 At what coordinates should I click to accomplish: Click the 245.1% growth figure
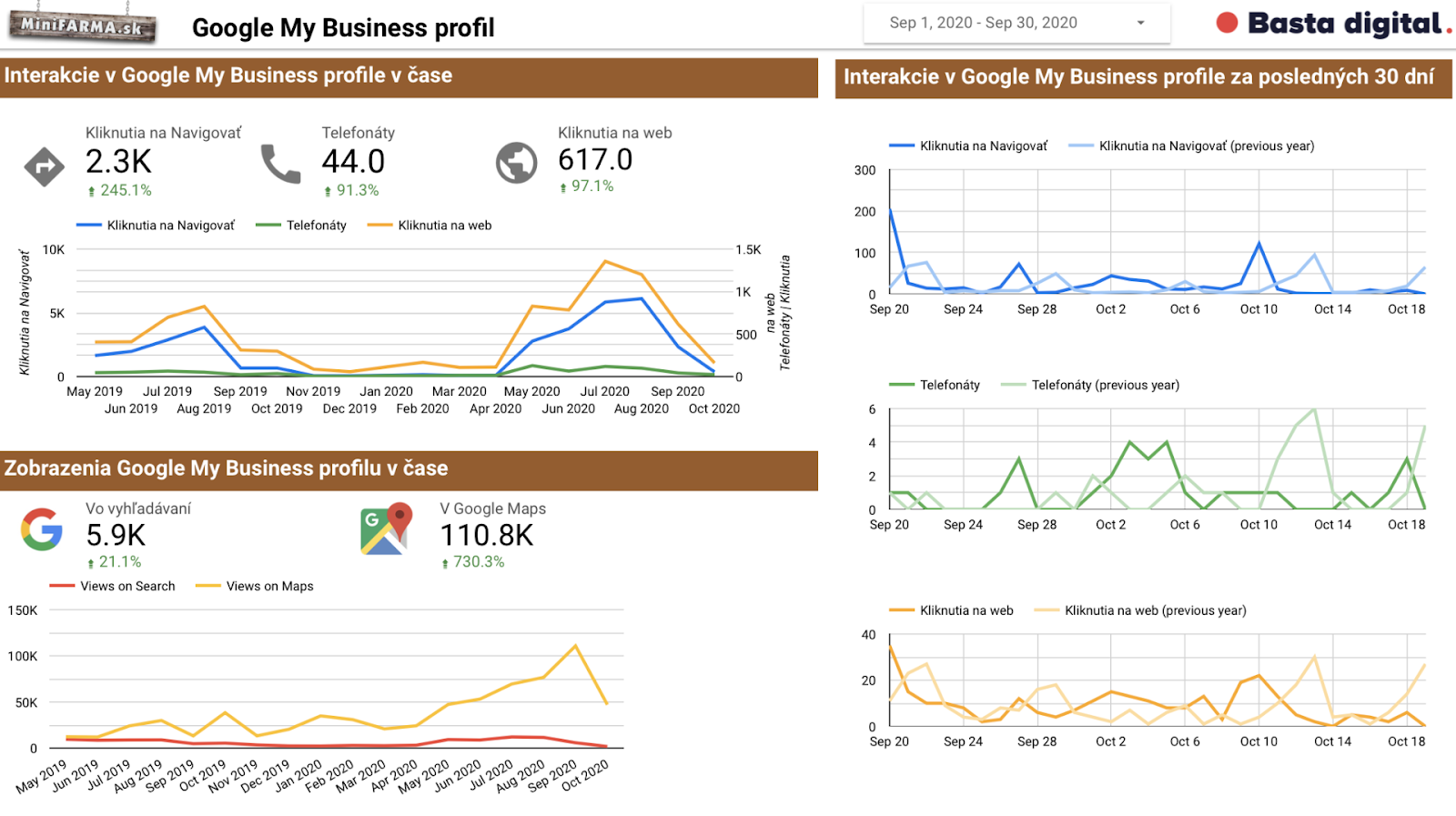click(x=126, y=190)
